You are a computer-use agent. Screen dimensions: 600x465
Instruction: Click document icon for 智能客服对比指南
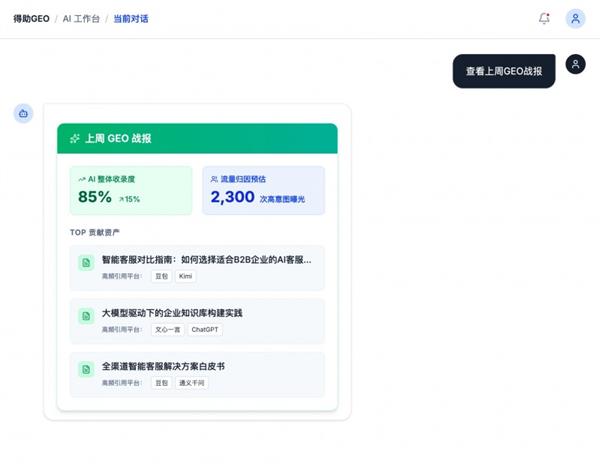[86, 262]
